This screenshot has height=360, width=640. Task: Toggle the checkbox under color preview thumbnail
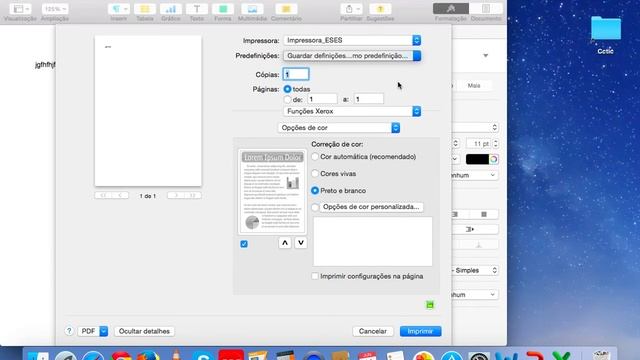pos(244,244)
